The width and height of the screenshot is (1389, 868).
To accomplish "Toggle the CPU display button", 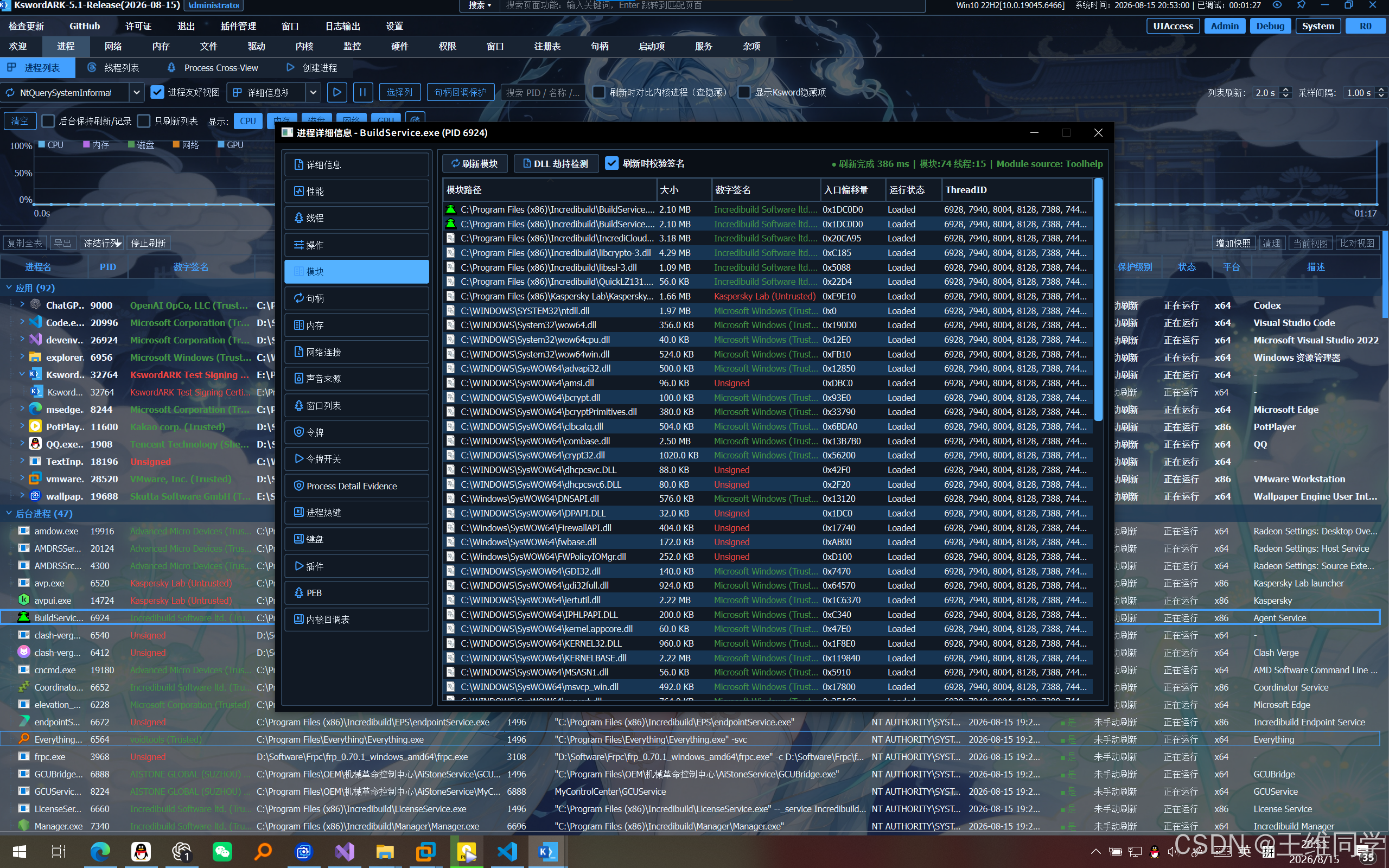I will (x=248, y=121).
